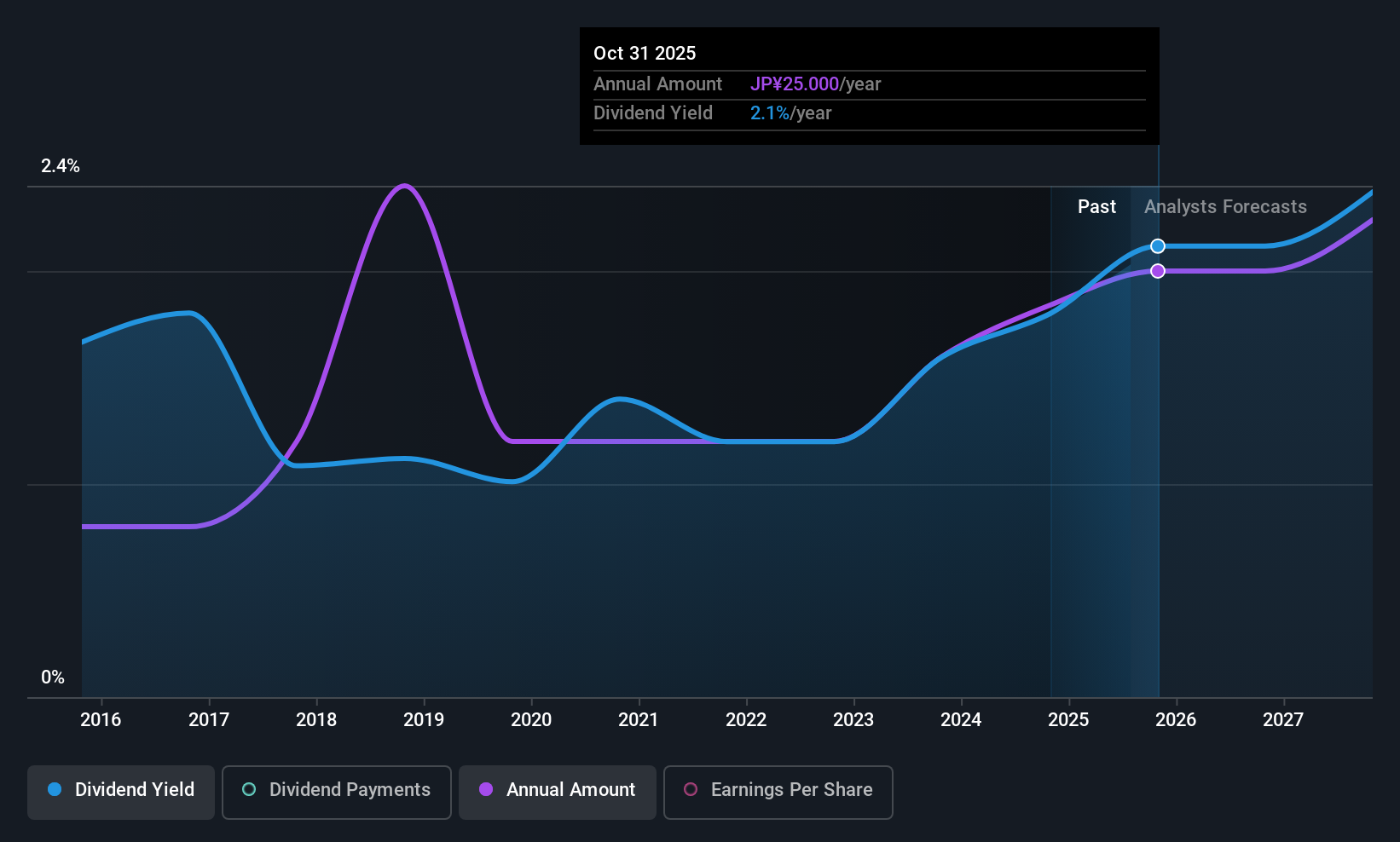Screen dimensions: 1400x842
Task: Toggle the Dividend Yield legend series
Action: click(121, 792)
